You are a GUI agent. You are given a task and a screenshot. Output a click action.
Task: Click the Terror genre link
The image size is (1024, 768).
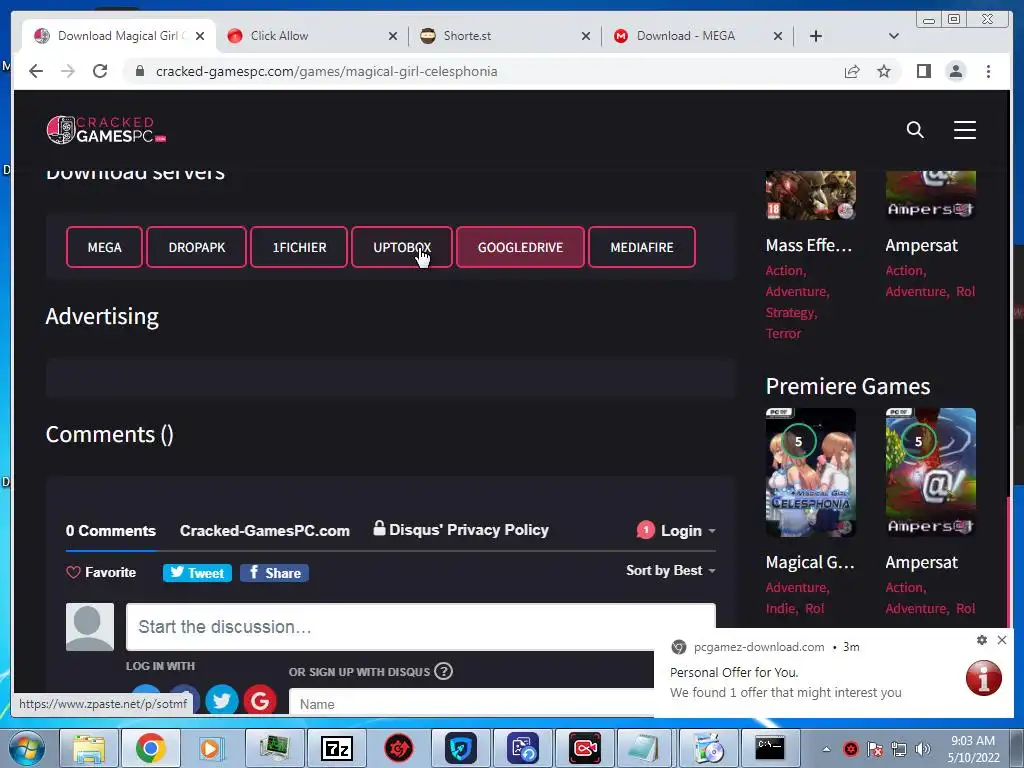(x=783, y=334)
